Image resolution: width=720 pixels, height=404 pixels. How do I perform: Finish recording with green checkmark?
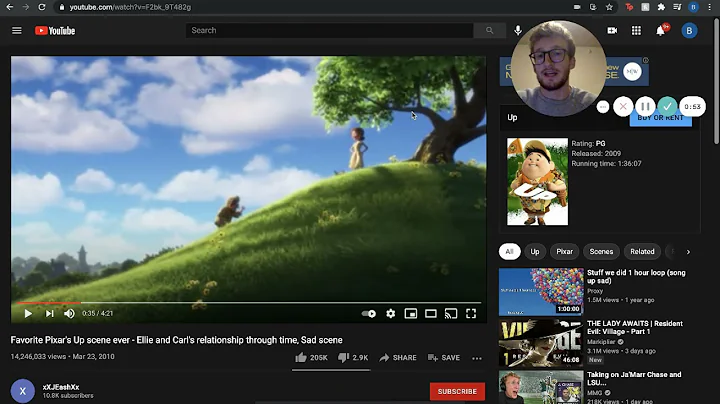(x=667, y=107)
